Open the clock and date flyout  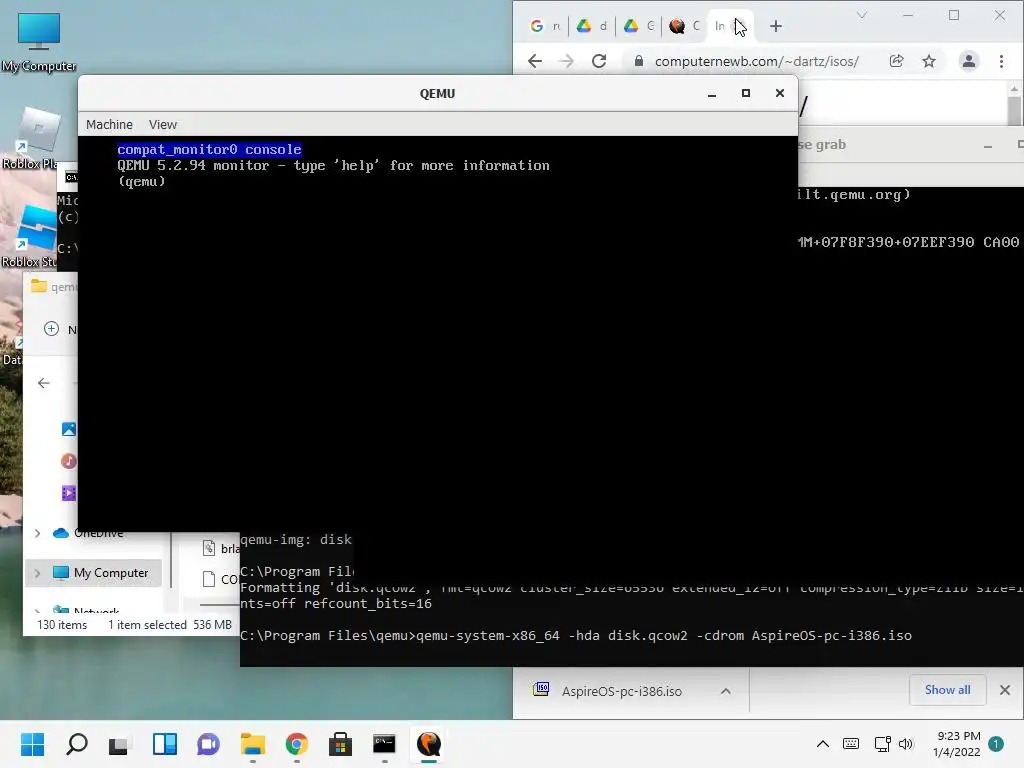click(957, 744)
